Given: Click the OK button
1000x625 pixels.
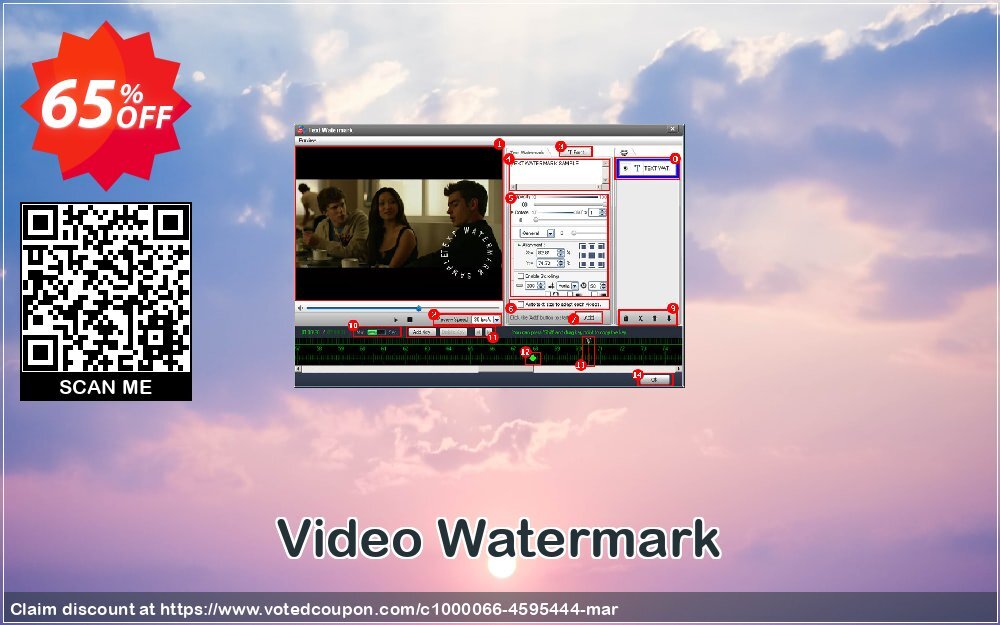Looking at the screenshot, I should pos(654,379).
